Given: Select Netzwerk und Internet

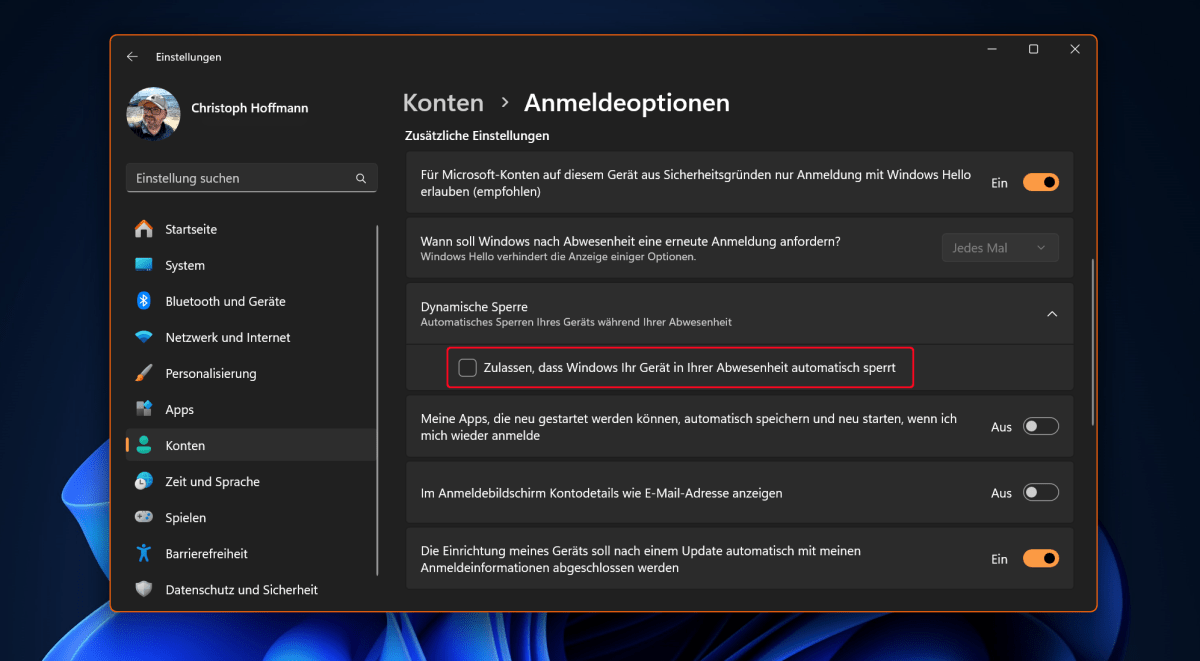Looking at the screenshot, I should (228, 337).
